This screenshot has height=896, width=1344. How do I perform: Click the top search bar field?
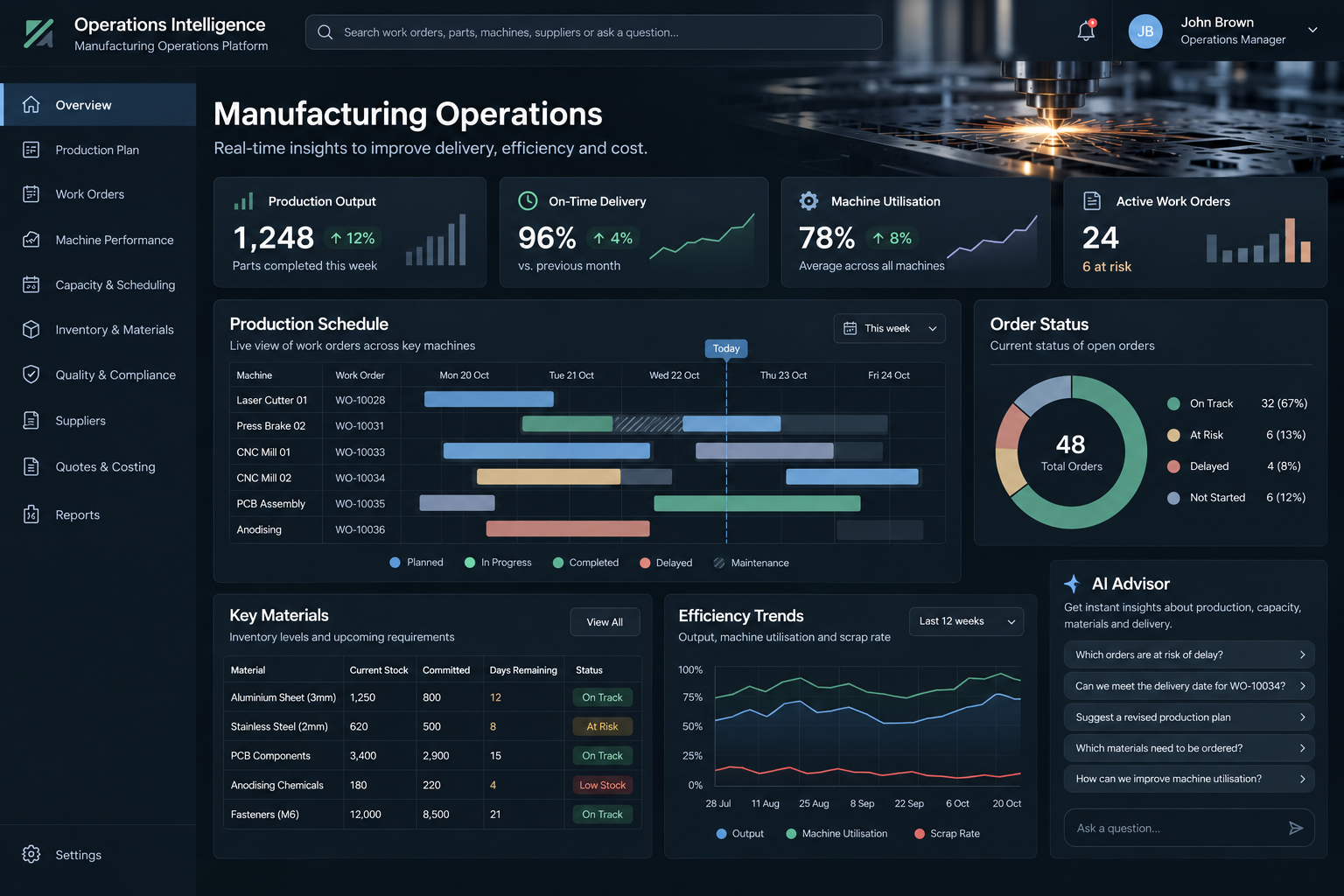click(594, 32)
